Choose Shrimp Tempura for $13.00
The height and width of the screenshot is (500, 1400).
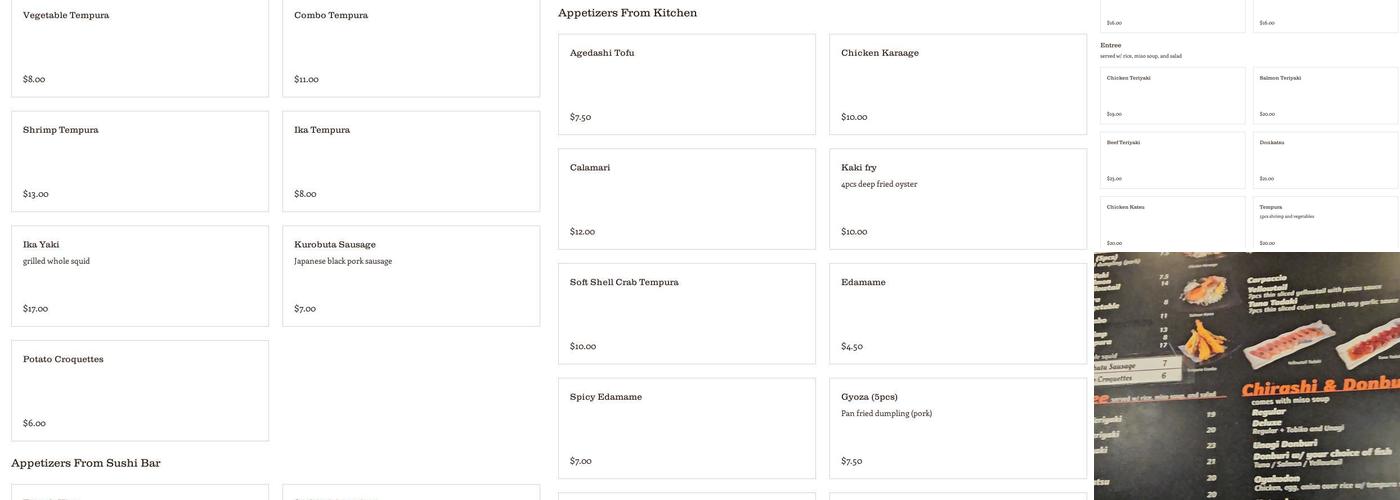(x=140, y=161)
